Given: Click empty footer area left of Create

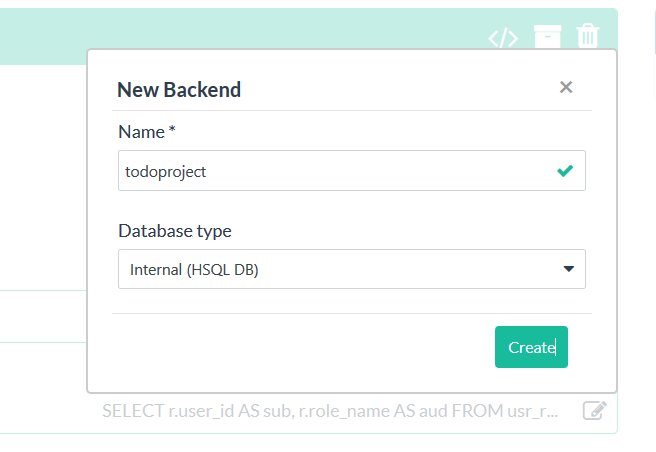Looking at the screenshot, I should tap(301, 347).
